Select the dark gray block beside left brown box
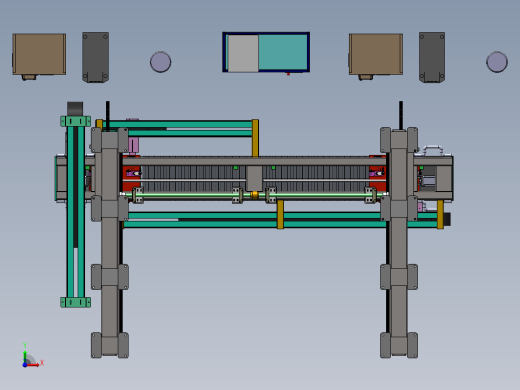520x390 pixels. [x=95, y=57]
